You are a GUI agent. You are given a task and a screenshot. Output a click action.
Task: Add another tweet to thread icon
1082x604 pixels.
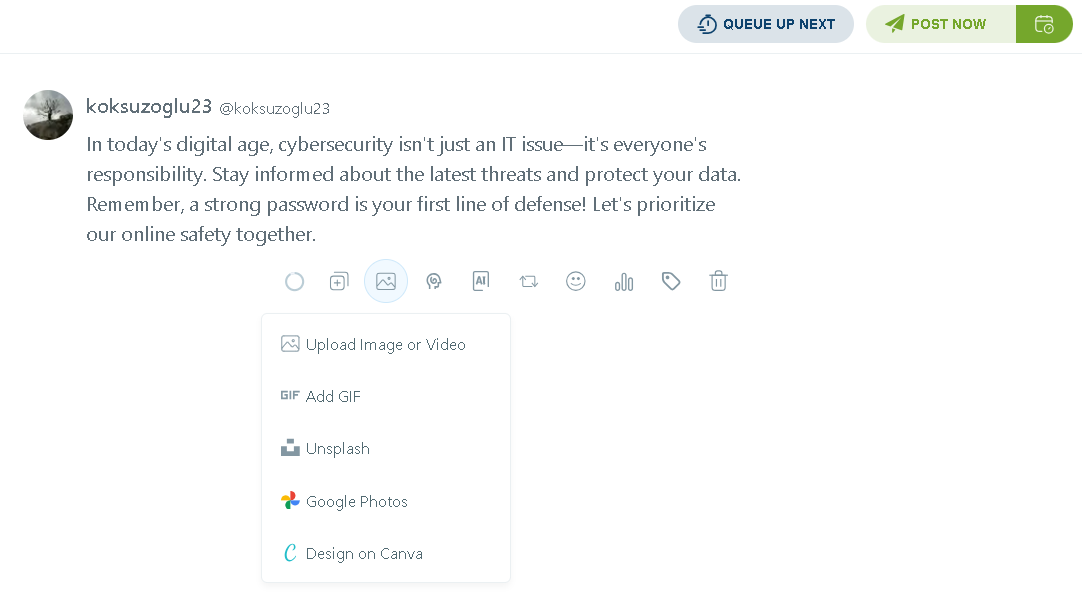[339, 282]
